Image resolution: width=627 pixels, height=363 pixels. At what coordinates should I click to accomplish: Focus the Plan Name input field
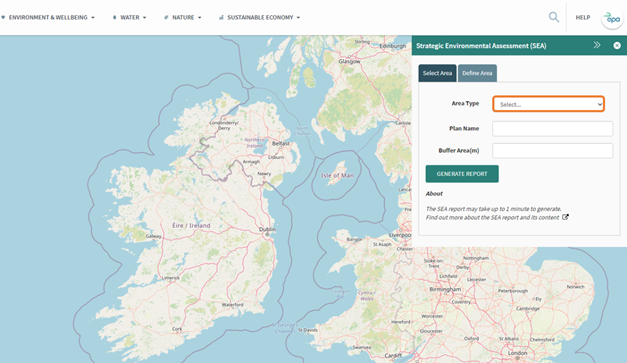pos(552,129)
